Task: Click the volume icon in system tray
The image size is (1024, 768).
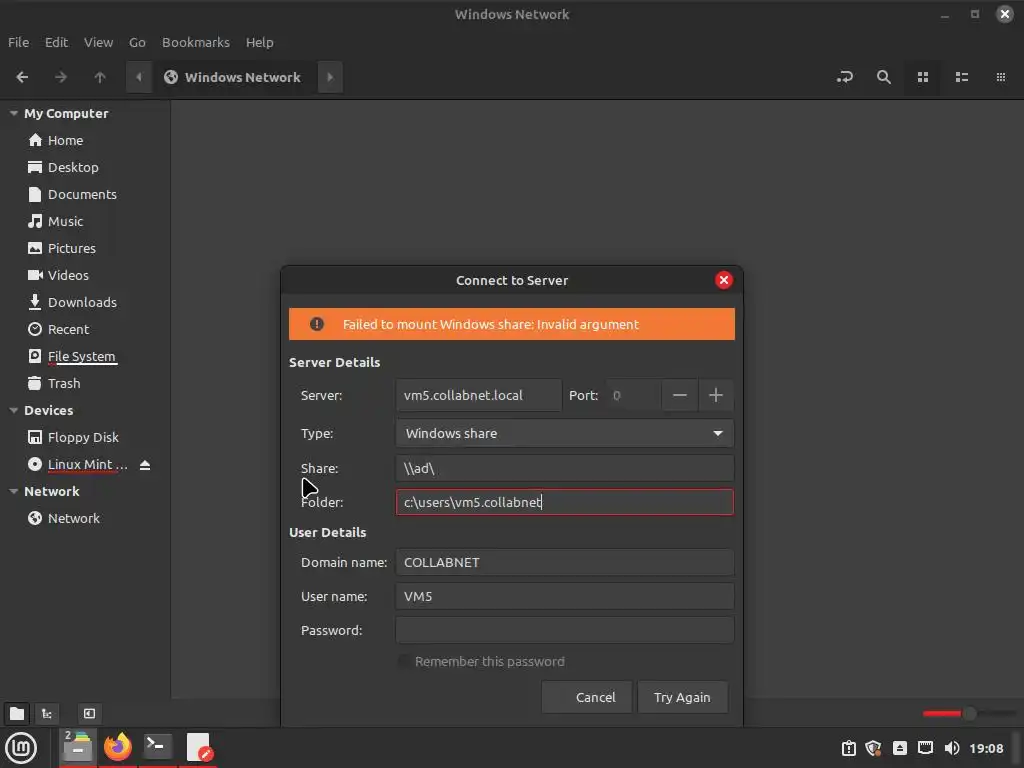Action: click(952, 748)
